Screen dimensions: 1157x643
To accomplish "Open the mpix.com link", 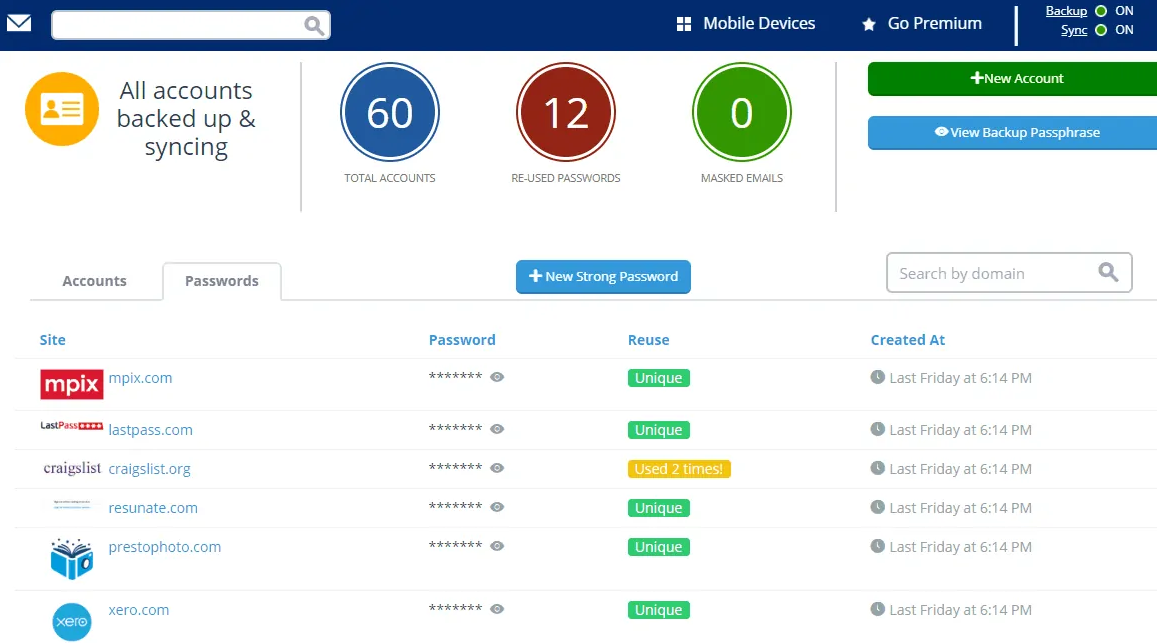I will pyautogui.click(x=140, y=378).
